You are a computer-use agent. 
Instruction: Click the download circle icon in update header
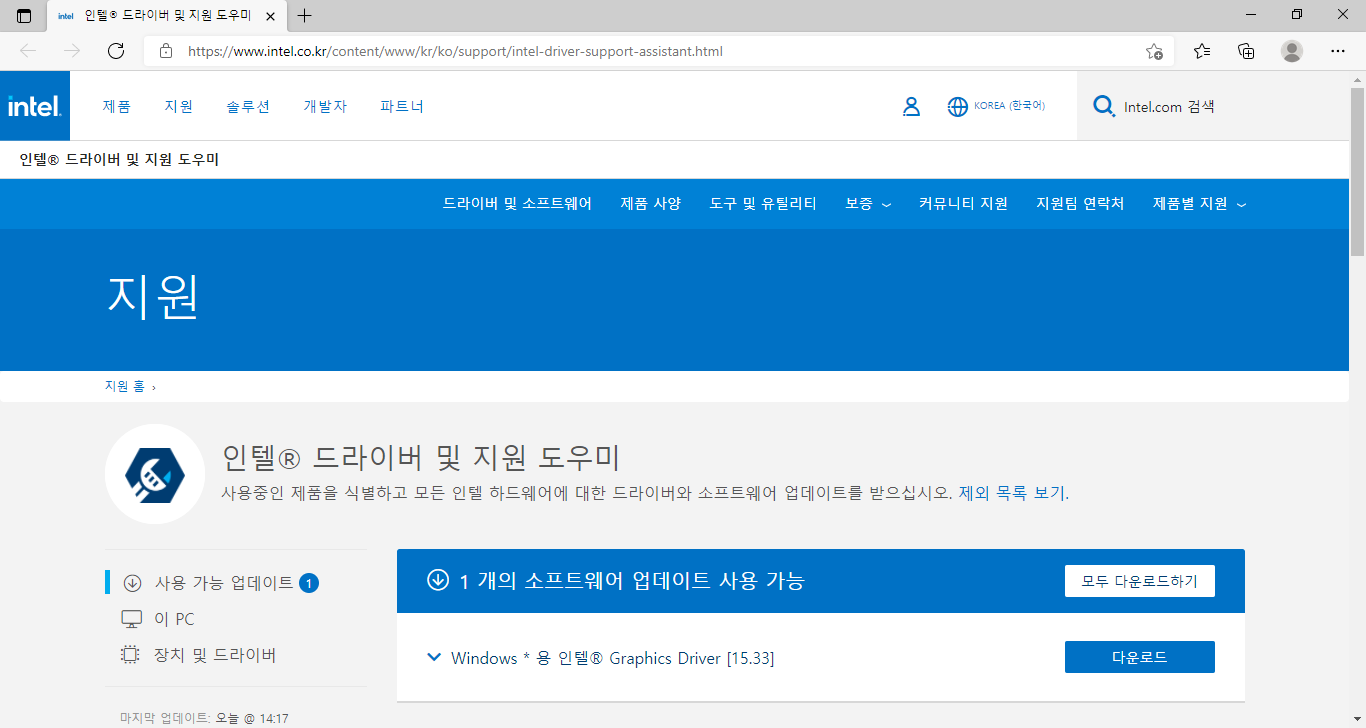point(438,580)
